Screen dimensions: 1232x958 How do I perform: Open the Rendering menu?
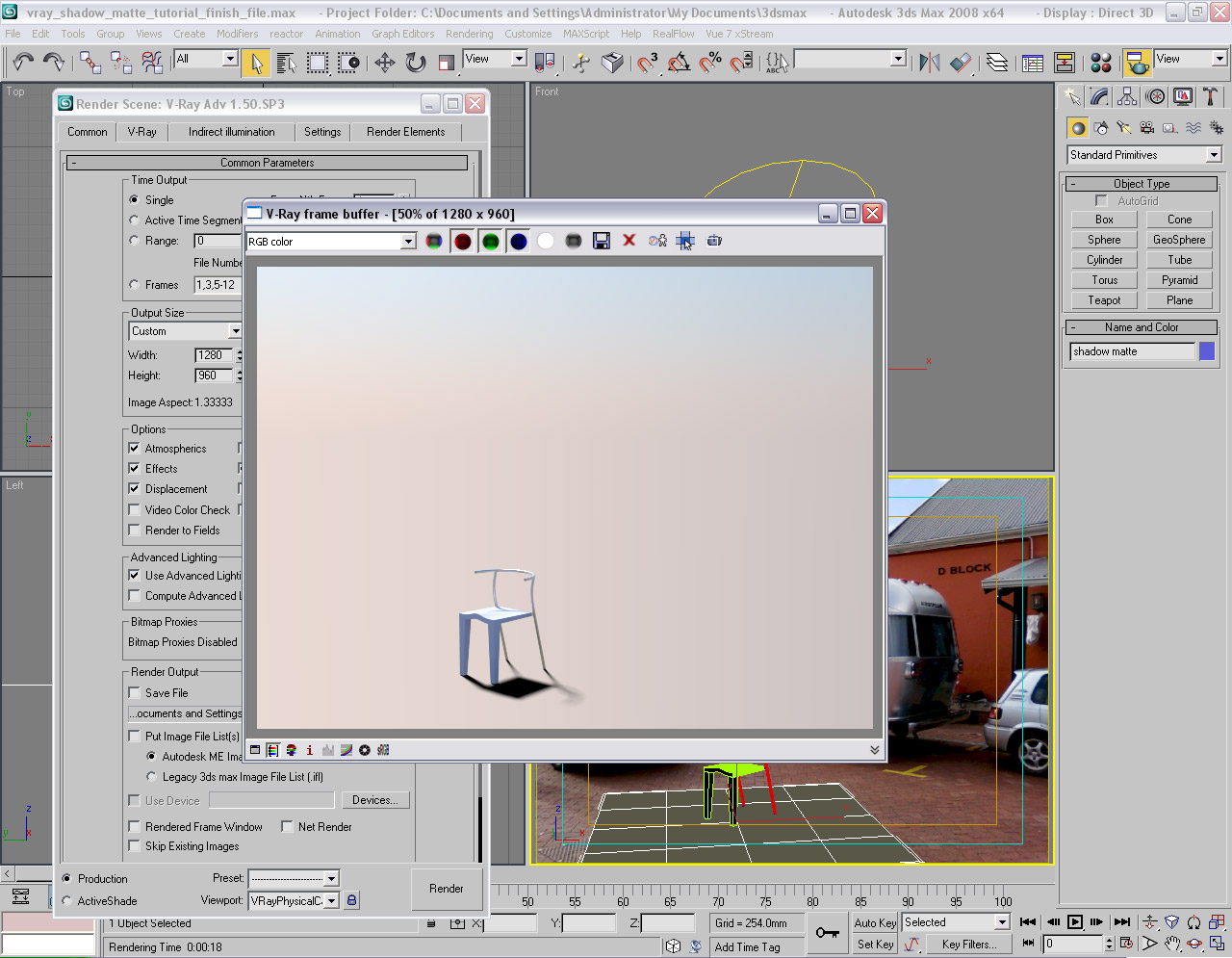[470, 34]
